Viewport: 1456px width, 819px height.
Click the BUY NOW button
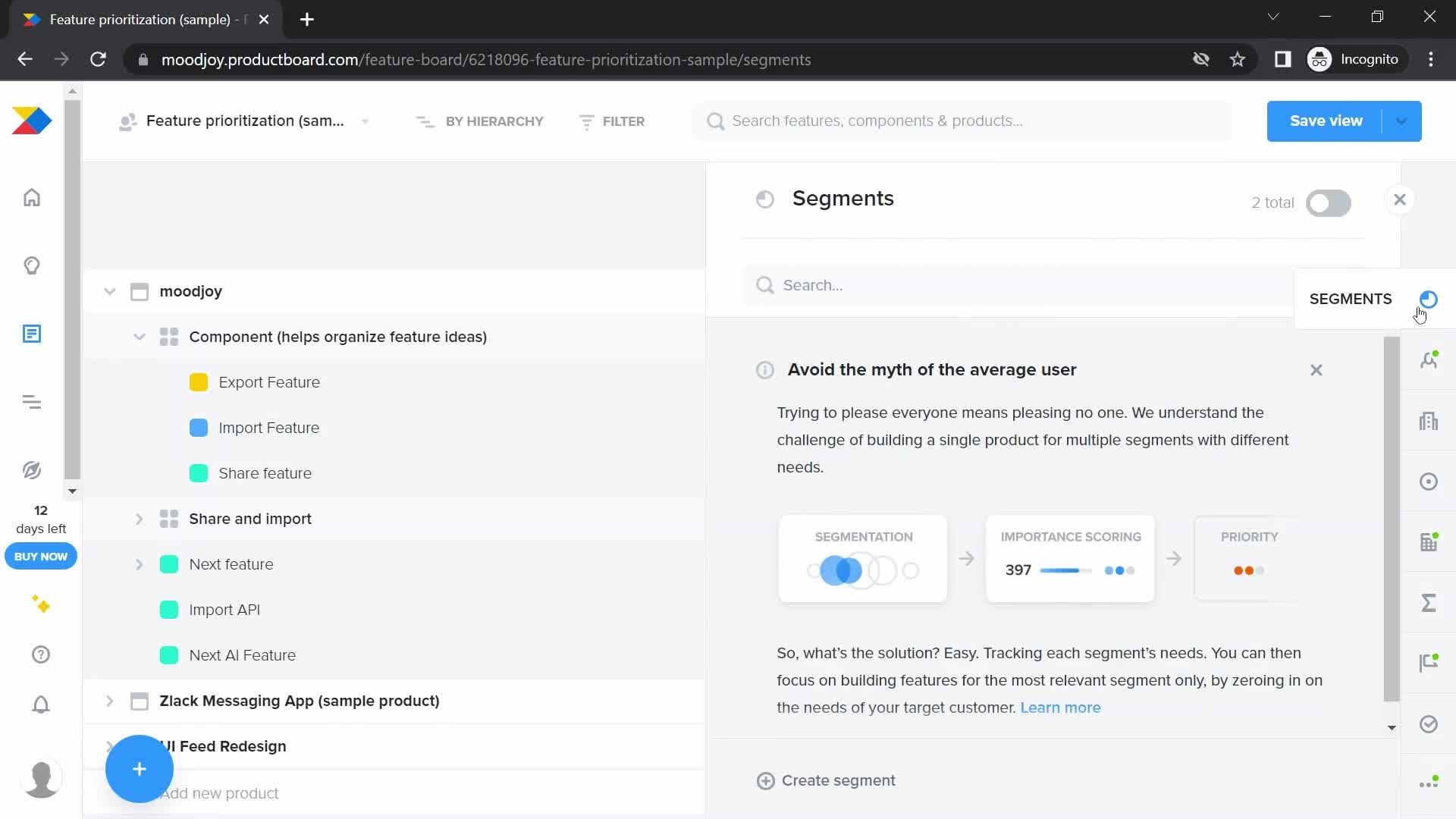pos(41,557)
